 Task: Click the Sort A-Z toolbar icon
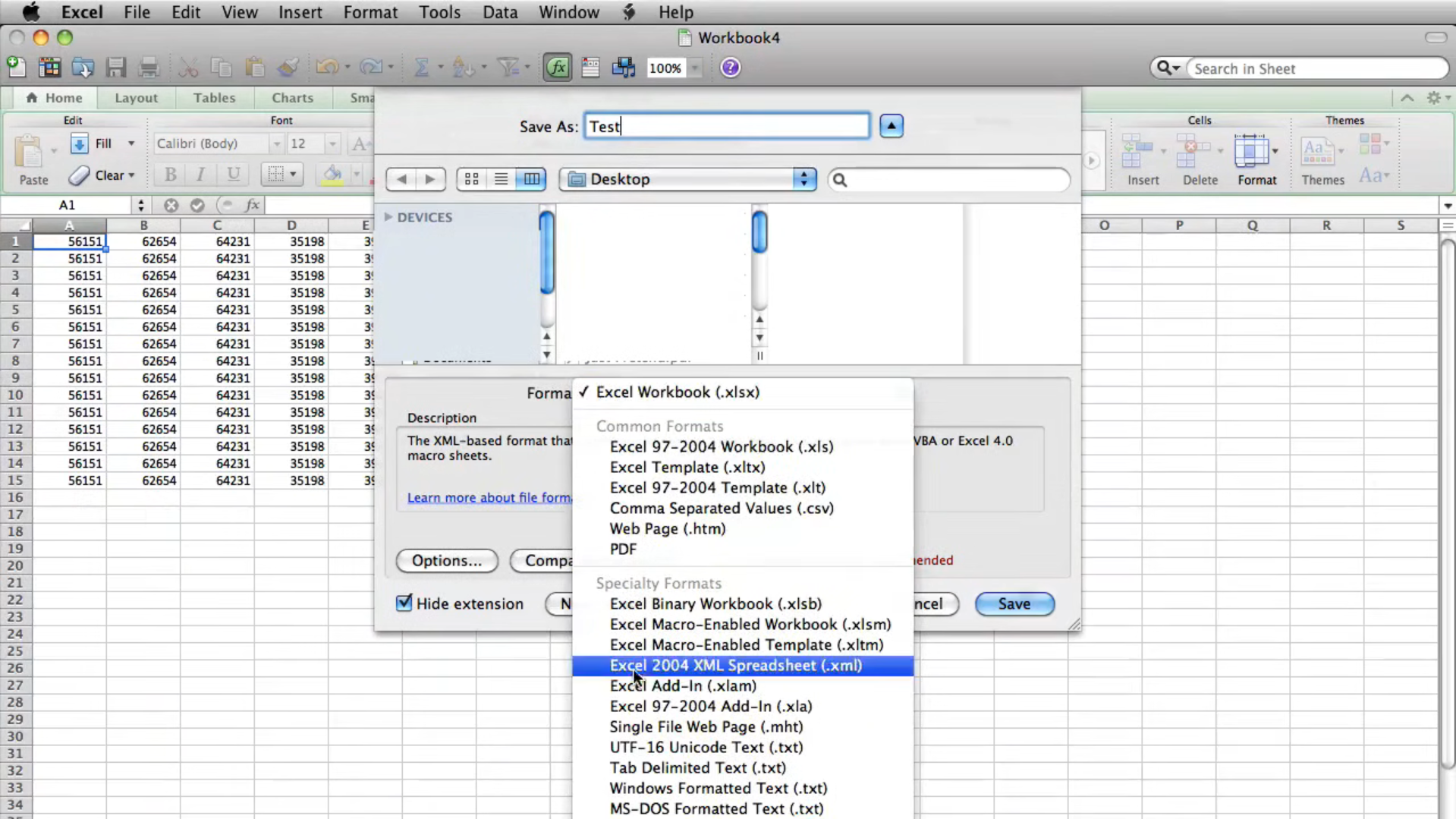(464, 68)
